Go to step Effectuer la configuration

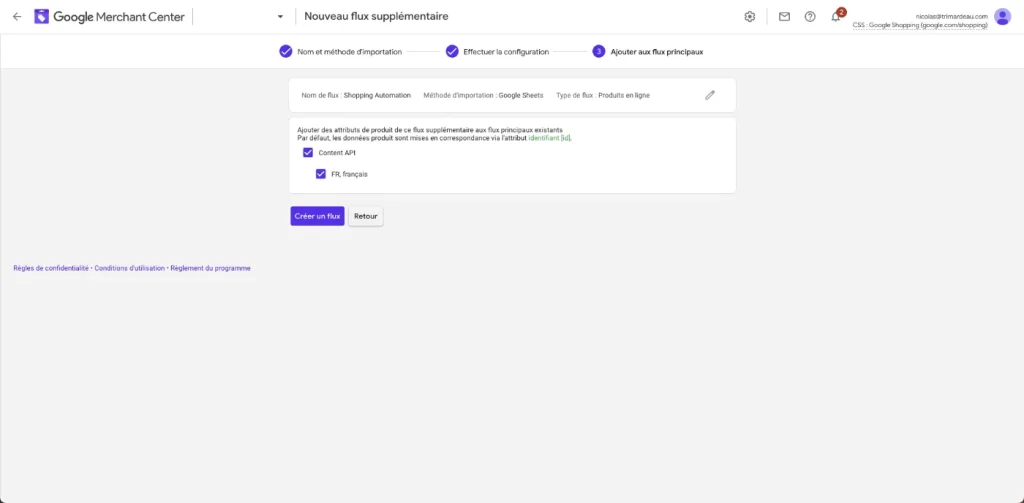(x=498, y=52)
